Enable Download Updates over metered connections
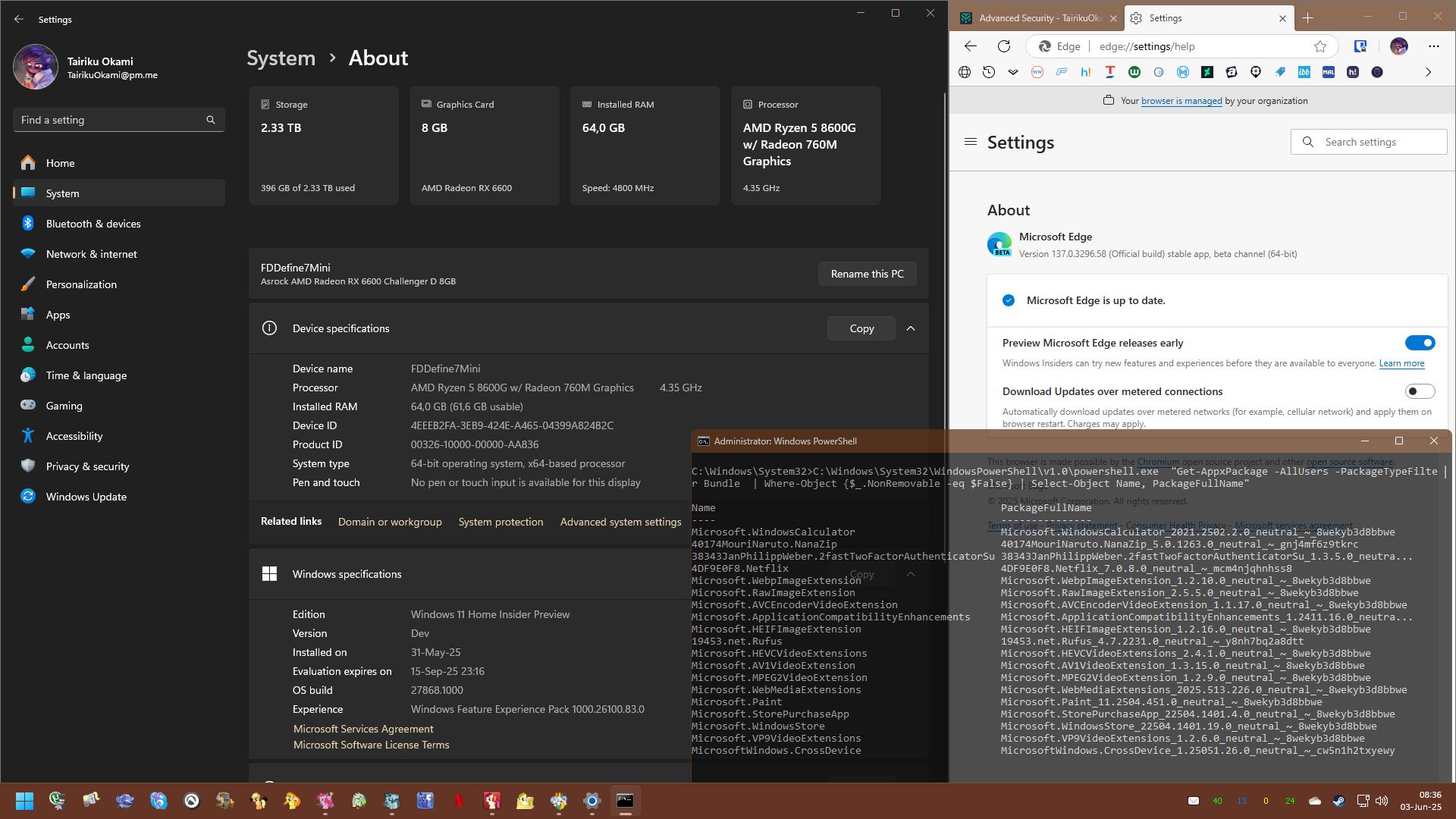 (x=1420, y=391)
